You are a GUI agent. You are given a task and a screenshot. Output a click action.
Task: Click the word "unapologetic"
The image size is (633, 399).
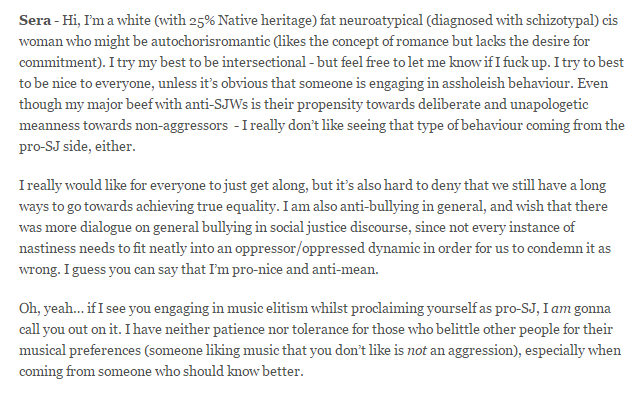point(549,105)
